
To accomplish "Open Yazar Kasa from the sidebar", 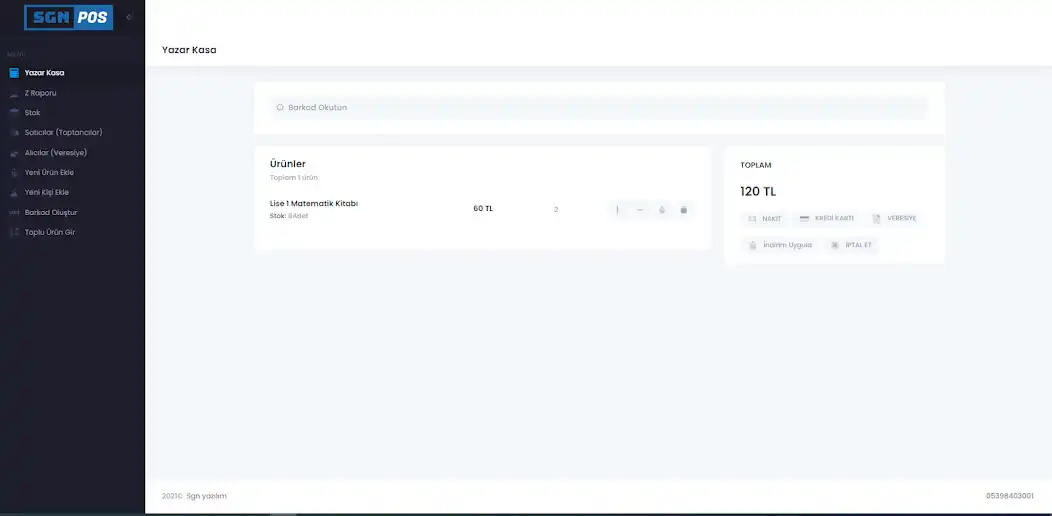I will tap(44, 73).
